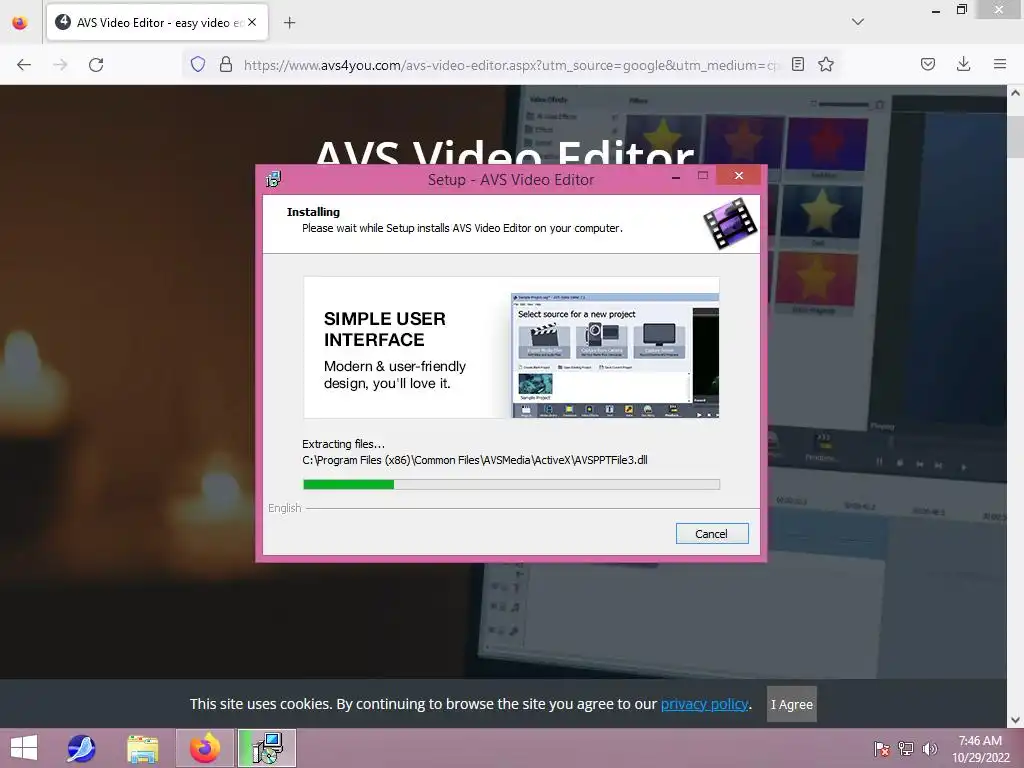The width and height of the screenshot is (1024, 768).
Task: Open Firefox downloads panel
Action: coord(963,64)
